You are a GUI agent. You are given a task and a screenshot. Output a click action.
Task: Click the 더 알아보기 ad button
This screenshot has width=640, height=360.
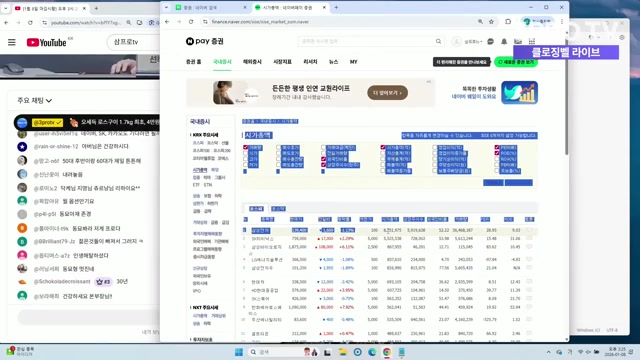click(387, 93)
